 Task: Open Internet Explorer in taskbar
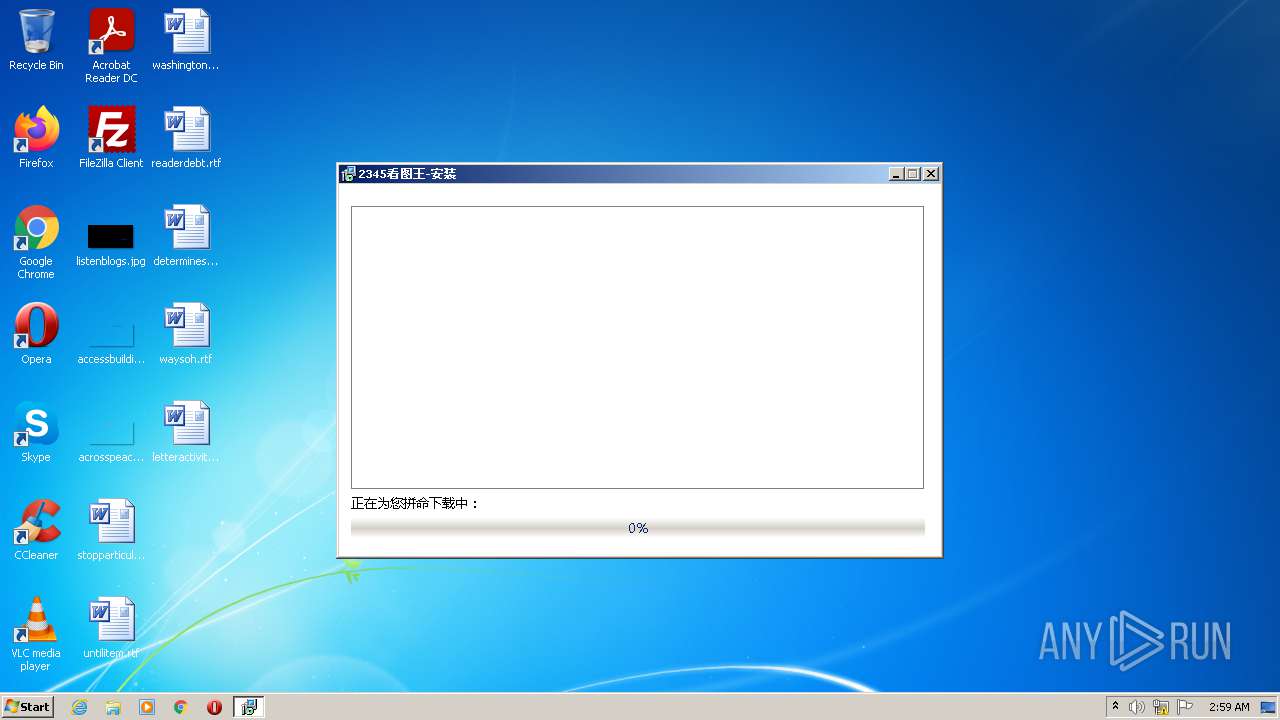(79, 707)
